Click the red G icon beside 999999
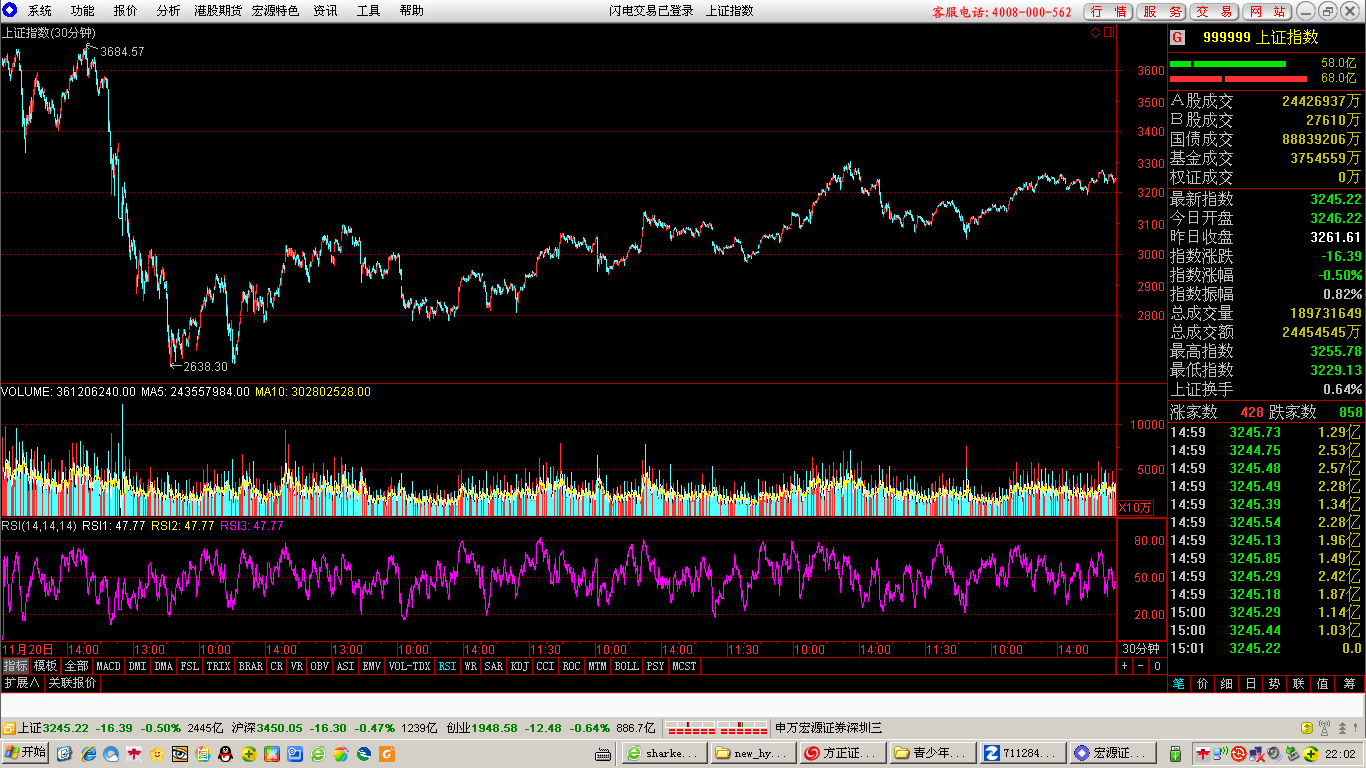The width and height of the screenshot is (1366, 768). (1178, 37)
